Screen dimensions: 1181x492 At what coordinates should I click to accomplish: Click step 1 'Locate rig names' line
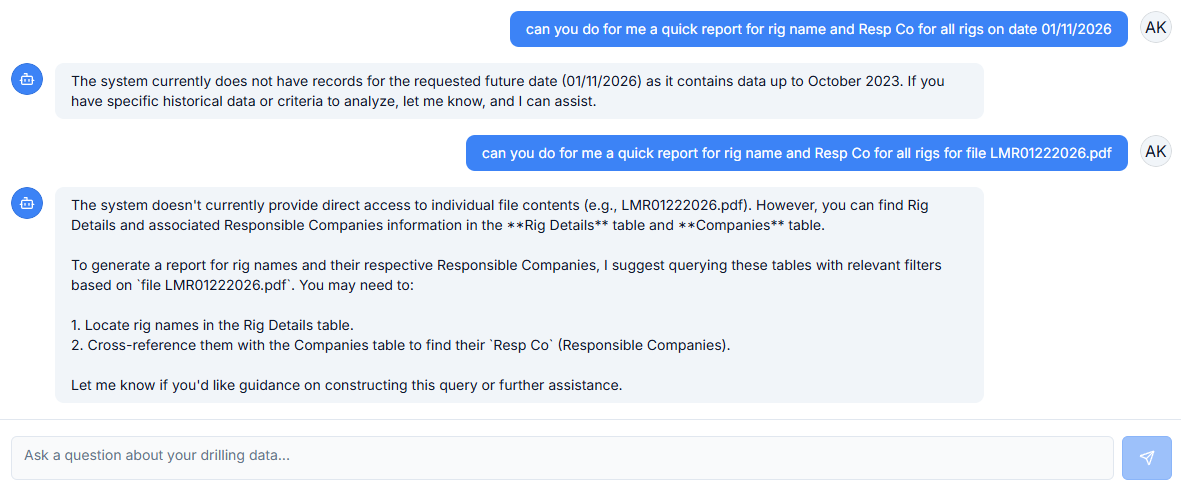[212, 325]
